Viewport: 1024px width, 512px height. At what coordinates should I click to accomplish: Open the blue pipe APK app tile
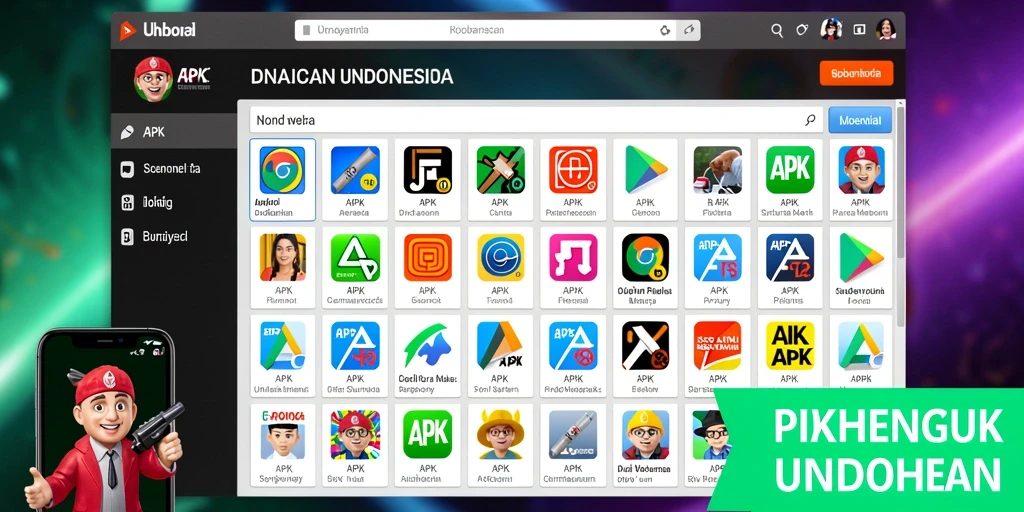pyautogui.click(x=355, y=180)
